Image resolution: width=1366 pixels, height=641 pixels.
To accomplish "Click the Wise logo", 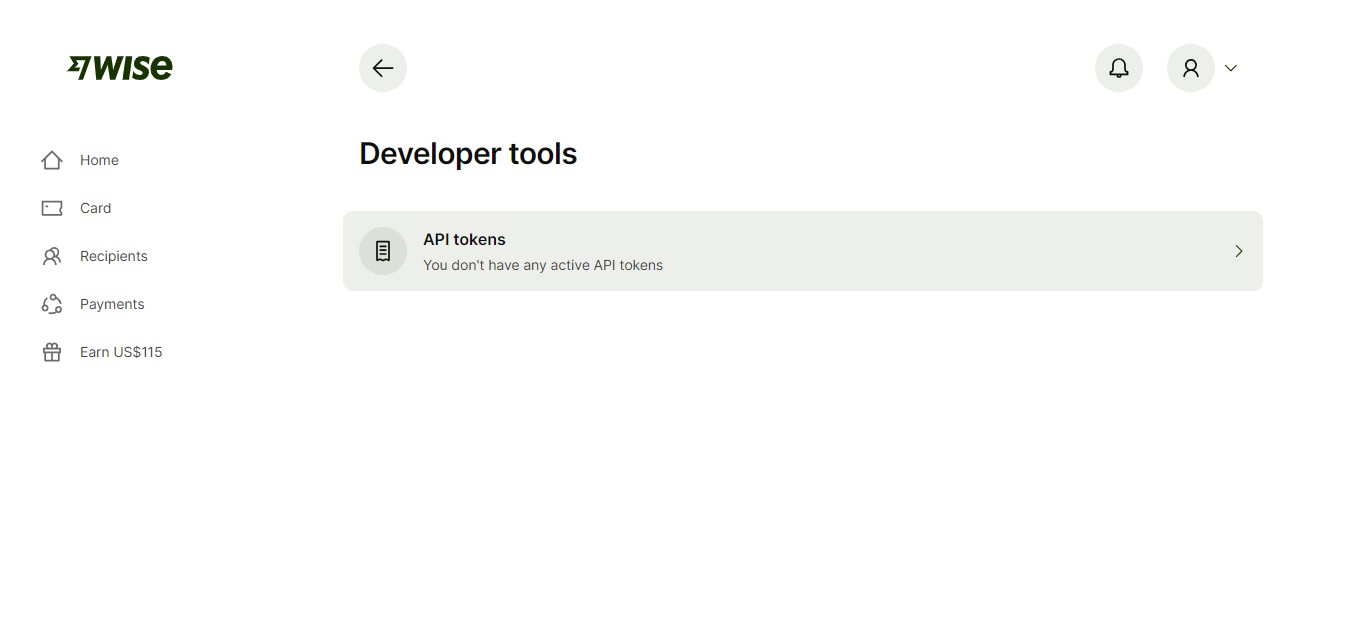I will click(x=119, y=67).
